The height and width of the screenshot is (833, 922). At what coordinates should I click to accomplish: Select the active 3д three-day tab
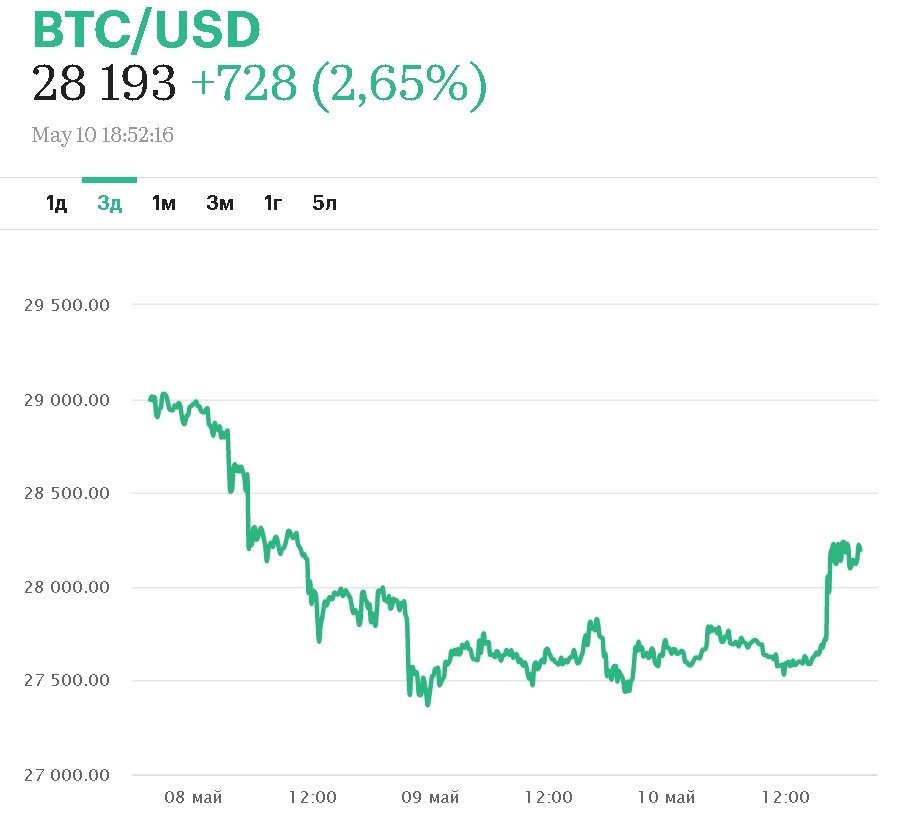109,204
